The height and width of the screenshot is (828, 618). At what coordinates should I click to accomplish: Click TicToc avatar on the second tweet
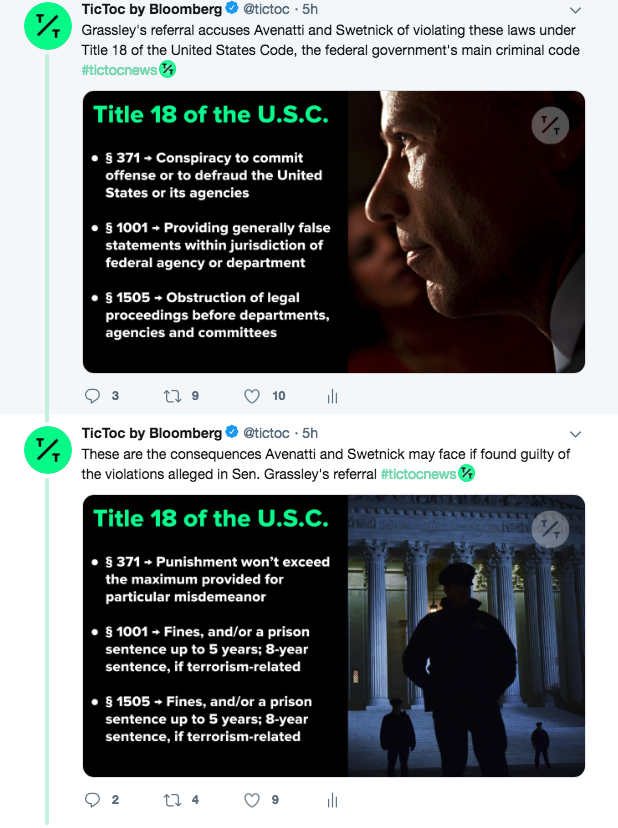[x=48, y=452]
